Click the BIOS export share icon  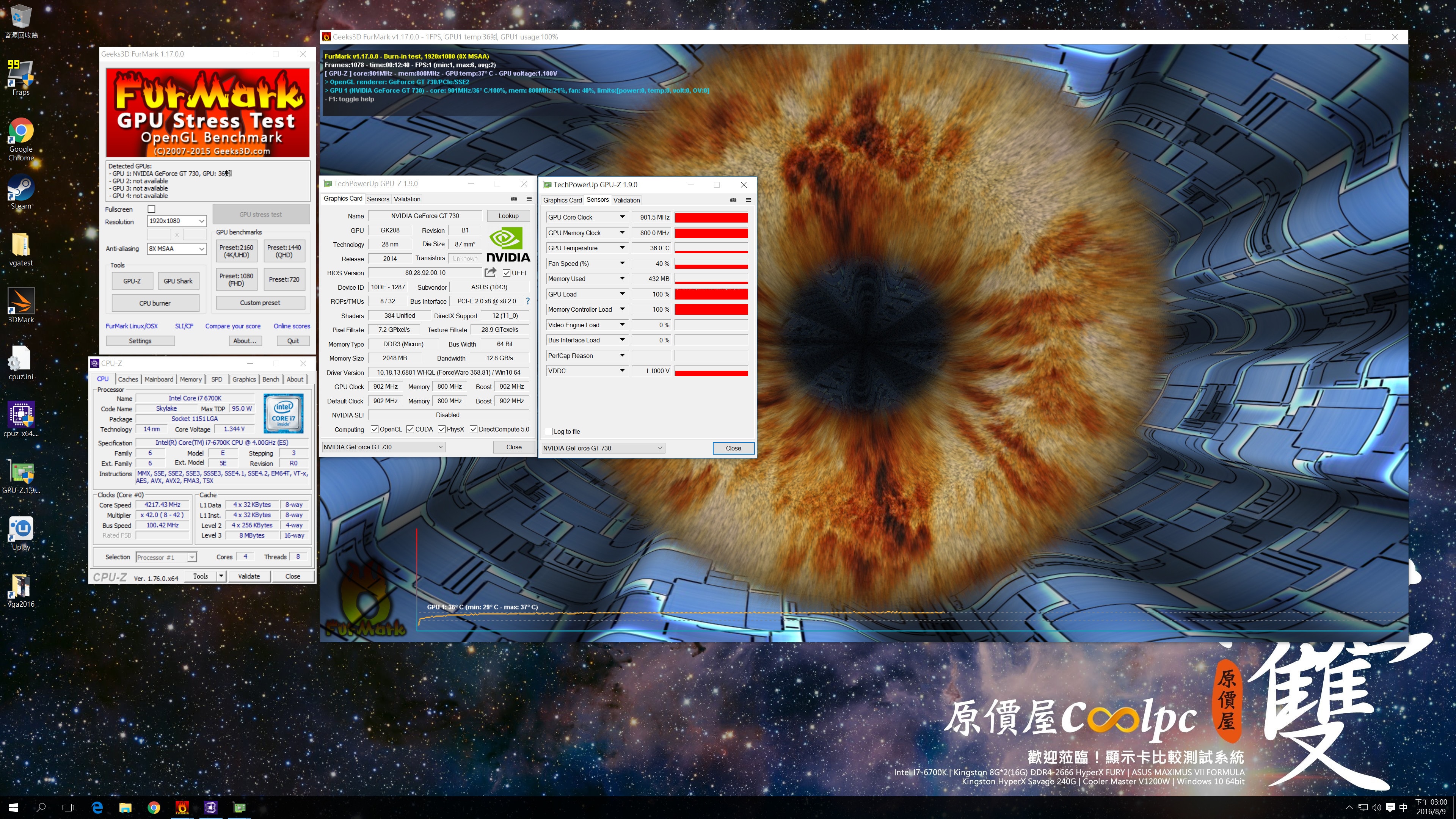point(490,273)
